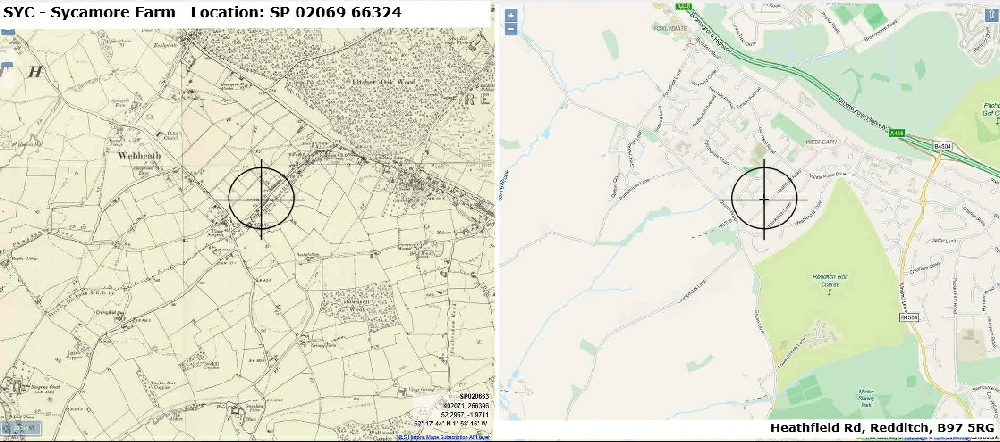The image size is (1000, 442).
Task: Click the B4504 road label near the junction
Action: [941, 147]
